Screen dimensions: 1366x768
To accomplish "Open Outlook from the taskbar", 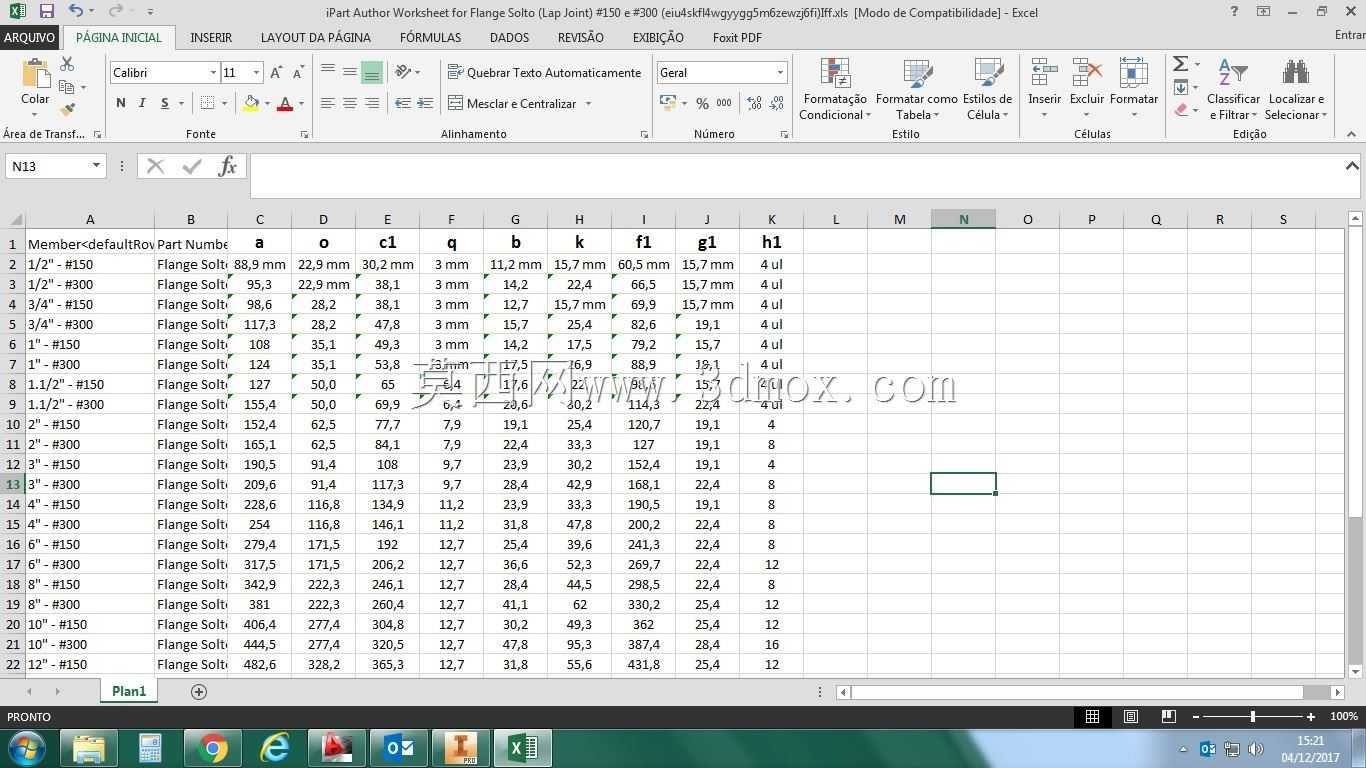I will [399, 748].
